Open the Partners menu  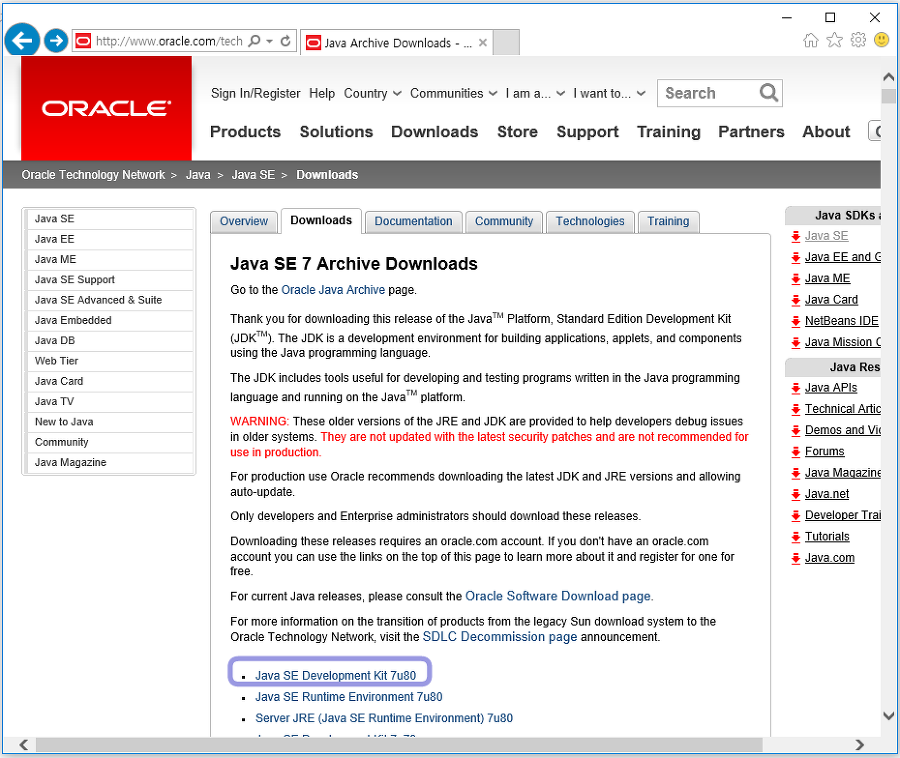pos(751,131)
